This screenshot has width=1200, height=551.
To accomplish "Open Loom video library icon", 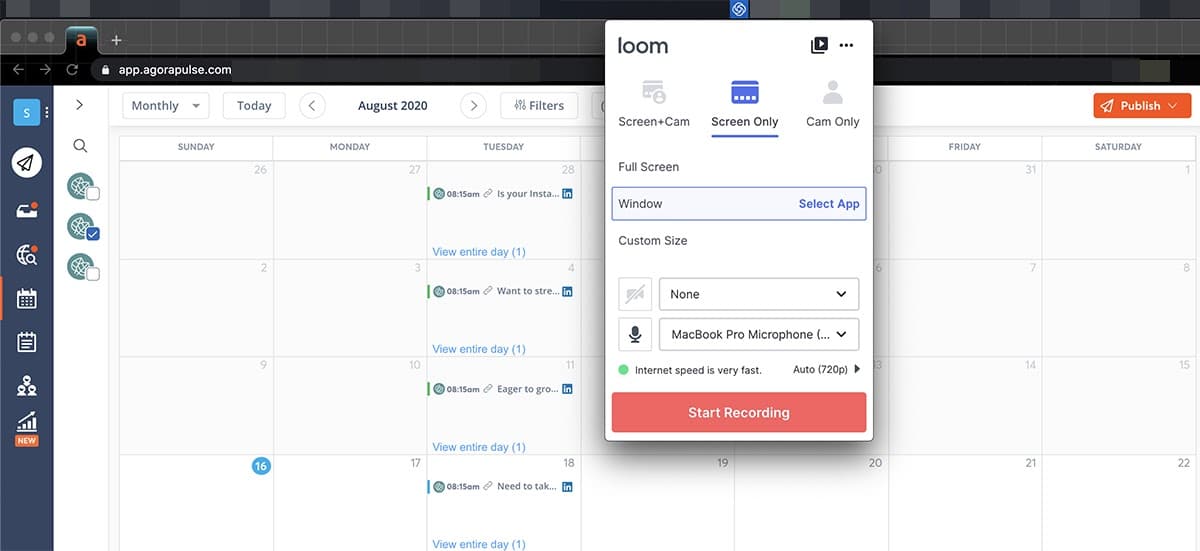I will (x=819, y=45).
